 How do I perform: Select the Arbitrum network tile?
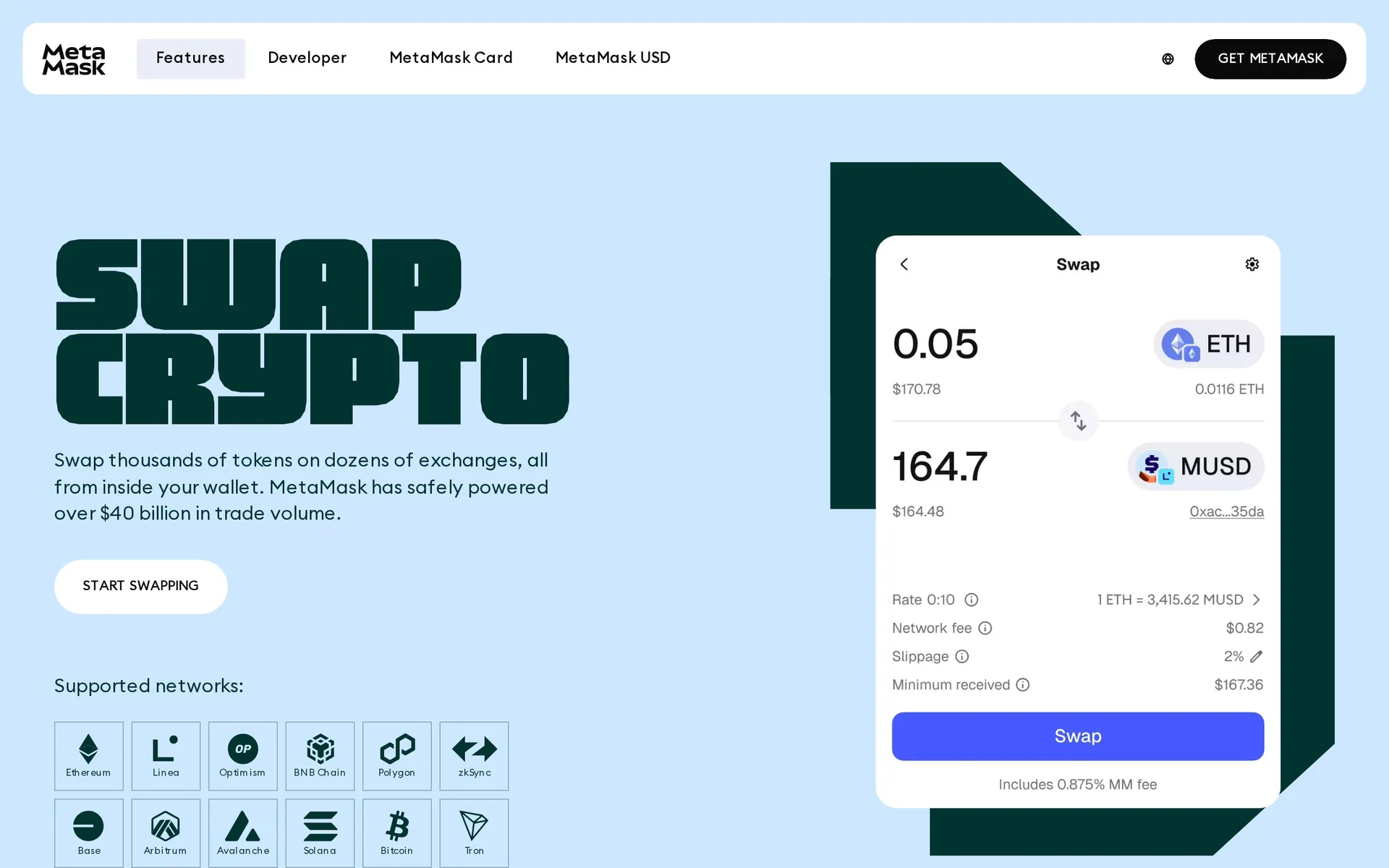pos(166,833)
